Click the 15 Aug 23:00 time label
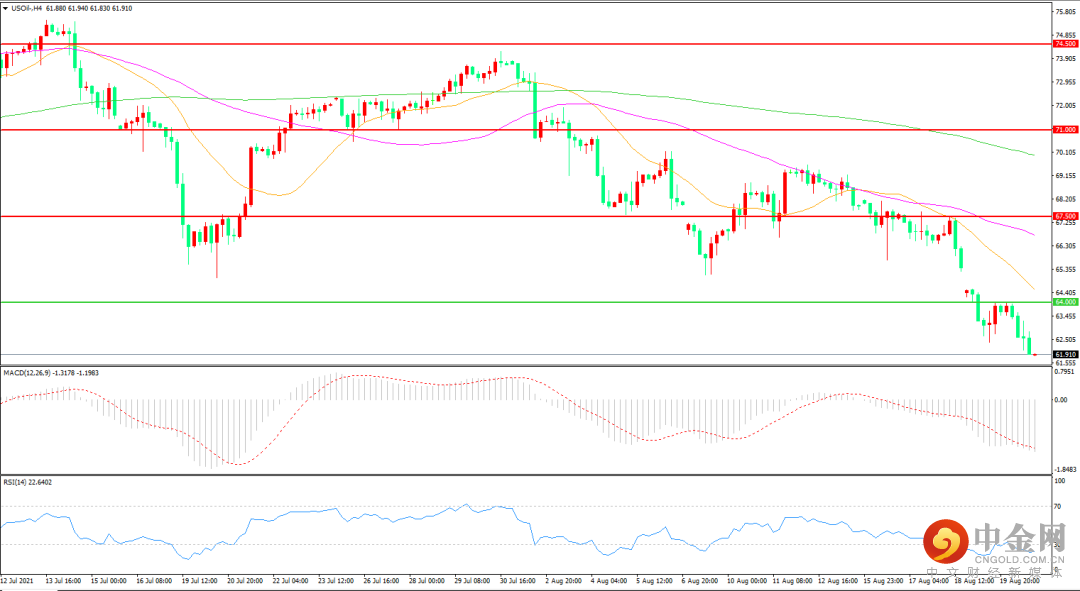 (x=882, y=581)
